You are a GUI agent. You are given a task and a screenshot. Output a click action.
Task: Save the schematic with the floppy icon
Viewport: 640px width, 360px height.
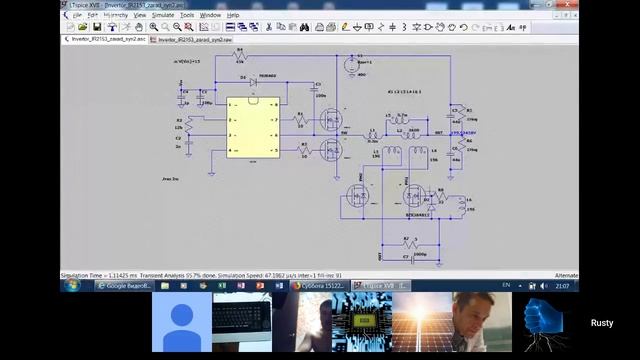(x=97, y=27)
